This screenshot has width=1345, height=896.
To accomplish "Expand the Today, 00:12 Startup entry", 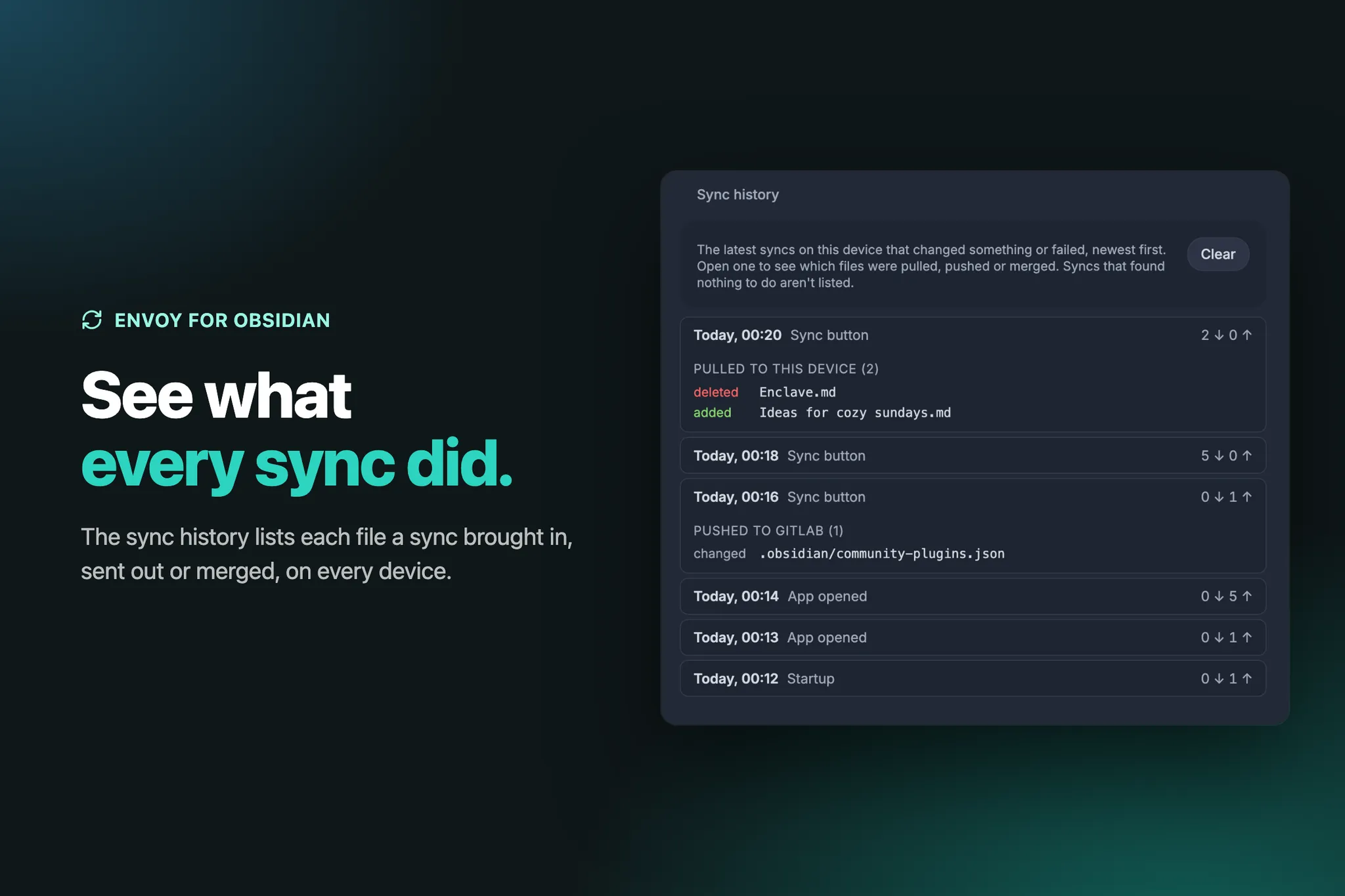I will coord(973,679).
